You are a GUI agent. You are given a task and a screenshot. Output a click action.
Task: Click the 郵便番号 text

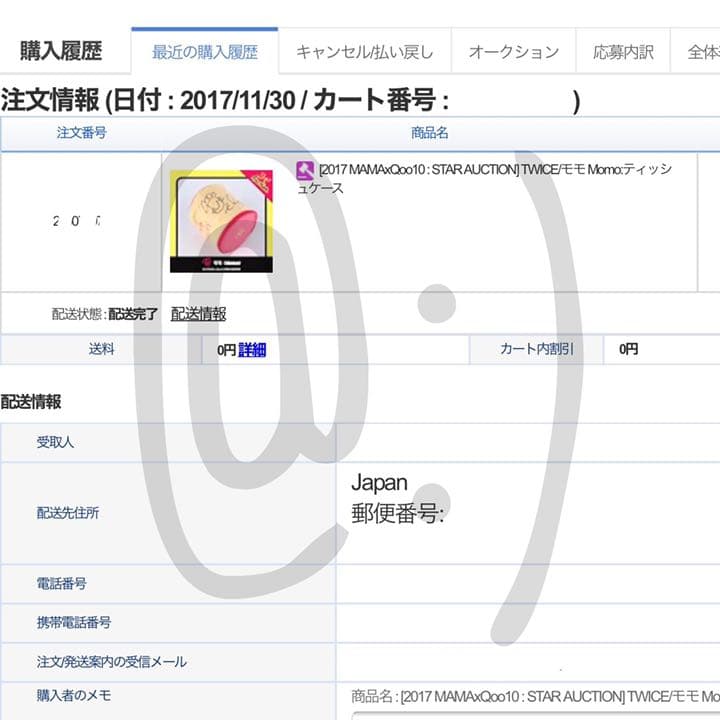[x=398, y=513]
